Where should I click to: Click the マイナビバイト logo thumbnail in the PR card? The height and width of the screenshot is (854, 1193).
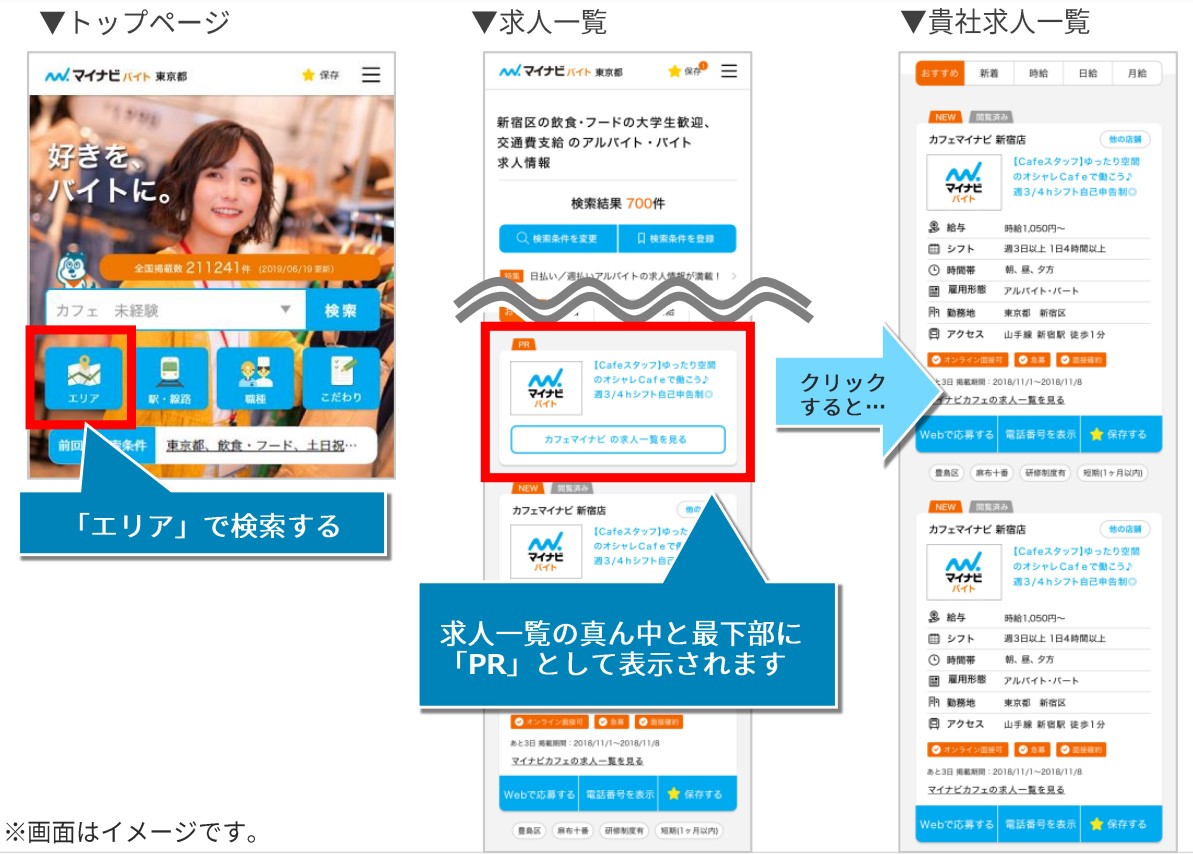pyautogui.click(x=546, y=387)
